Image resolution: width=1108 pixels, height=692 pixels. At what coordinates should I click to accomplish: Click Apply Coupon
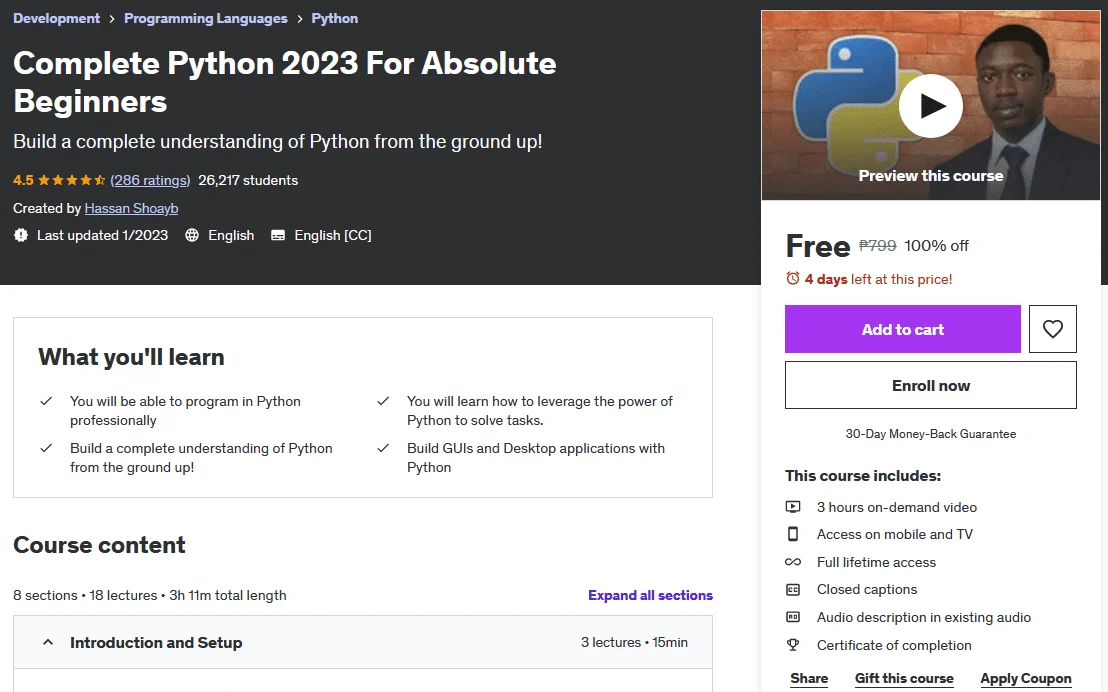[x=1025, y=679]
